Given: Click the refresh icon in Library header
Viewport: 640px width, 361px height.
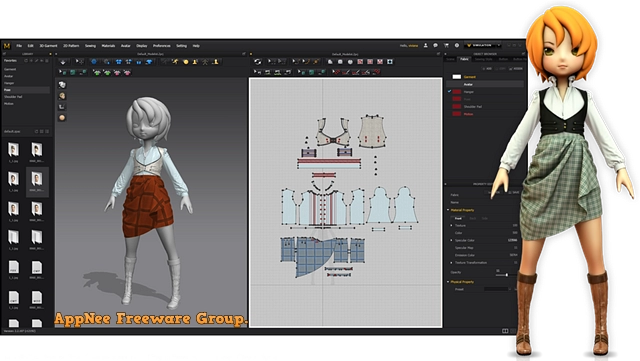Looking at the screenshot, I should [26, 60].
